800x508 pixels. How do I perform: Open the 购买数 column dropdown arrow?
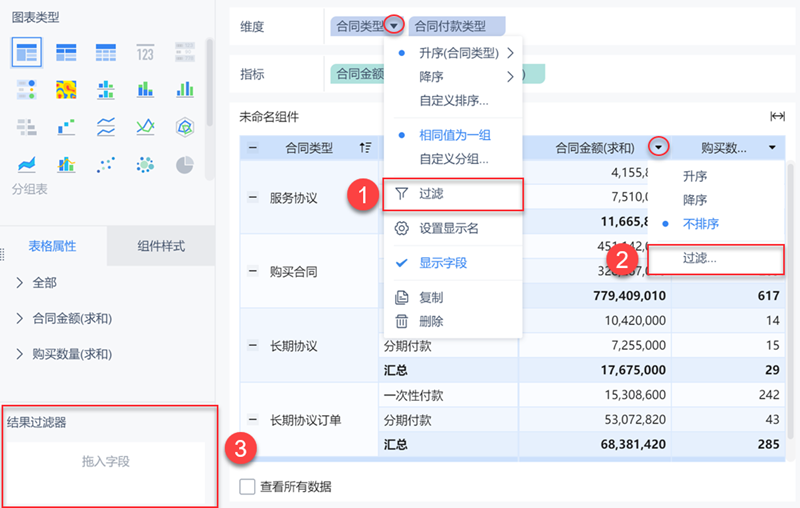(x=772, y=148)
